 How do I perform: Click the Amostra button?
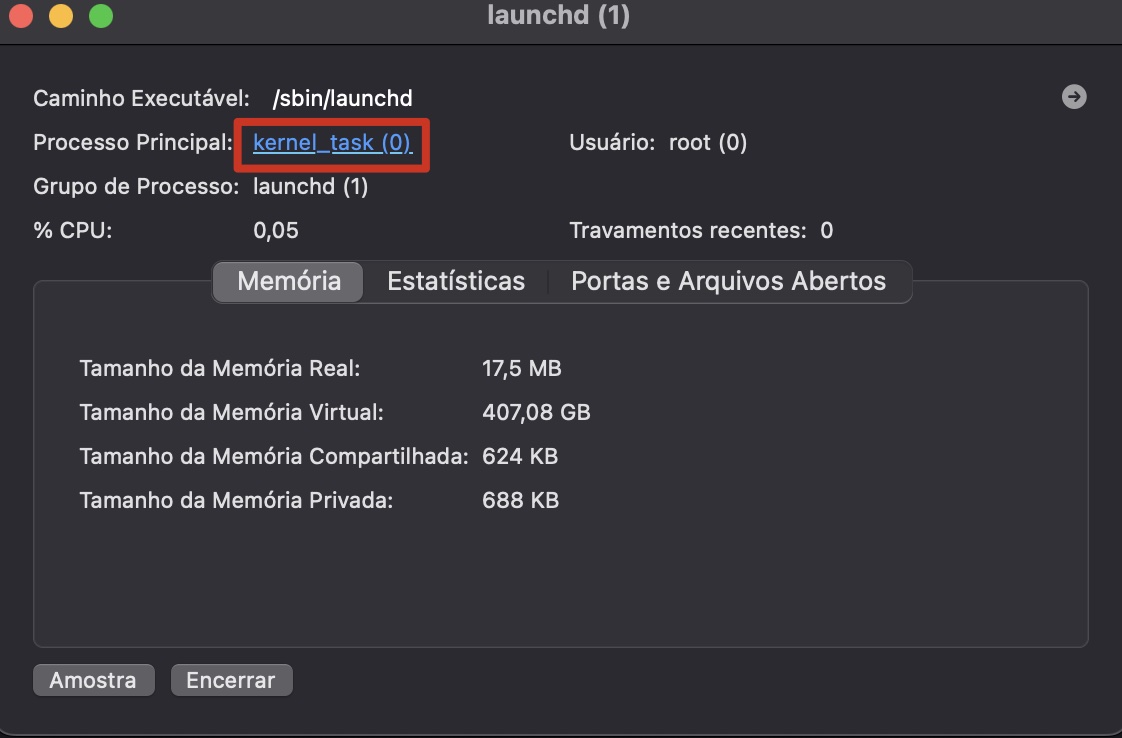[x=93, y=680]
